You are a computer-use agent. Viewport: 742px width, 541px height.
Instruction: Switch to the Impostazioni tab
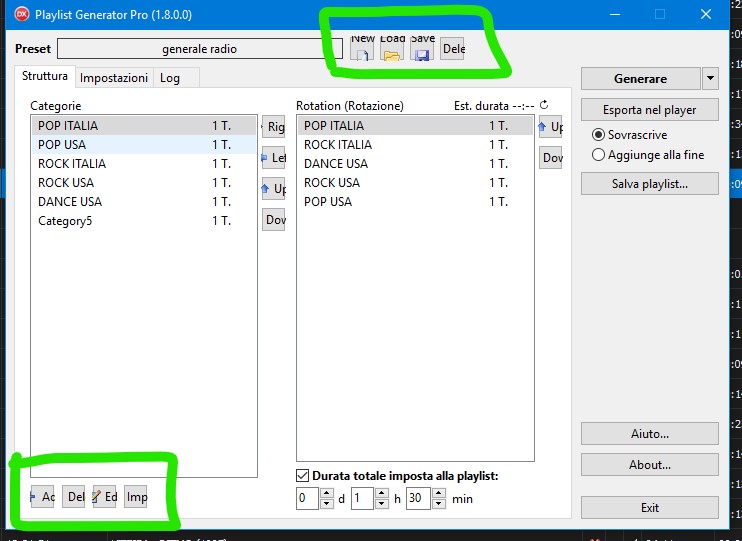pyautogui.click(x=114, y=78)
